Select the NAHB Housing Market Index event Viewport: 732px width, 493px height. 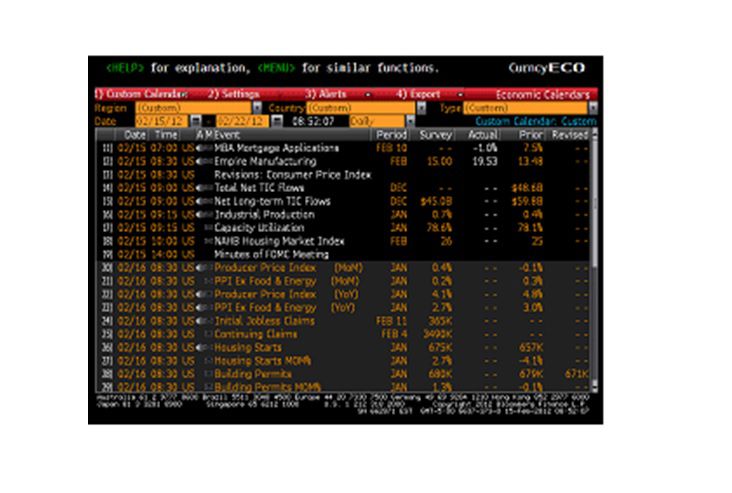279,241
